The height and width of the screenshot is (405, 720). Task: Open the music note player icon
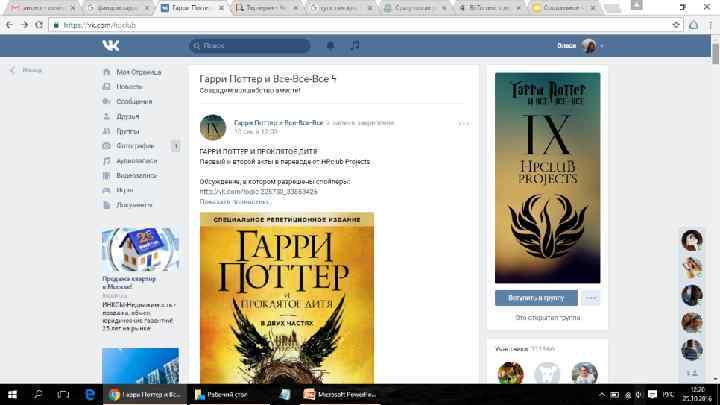(355, 45)
